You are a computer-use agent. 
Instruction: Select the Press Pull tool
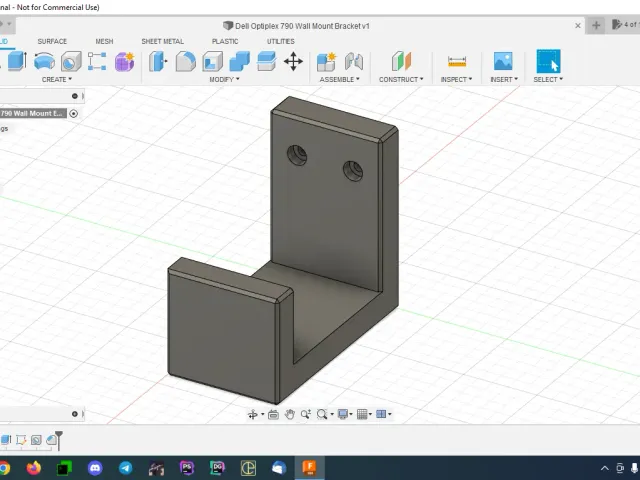(x=158, y=62)
